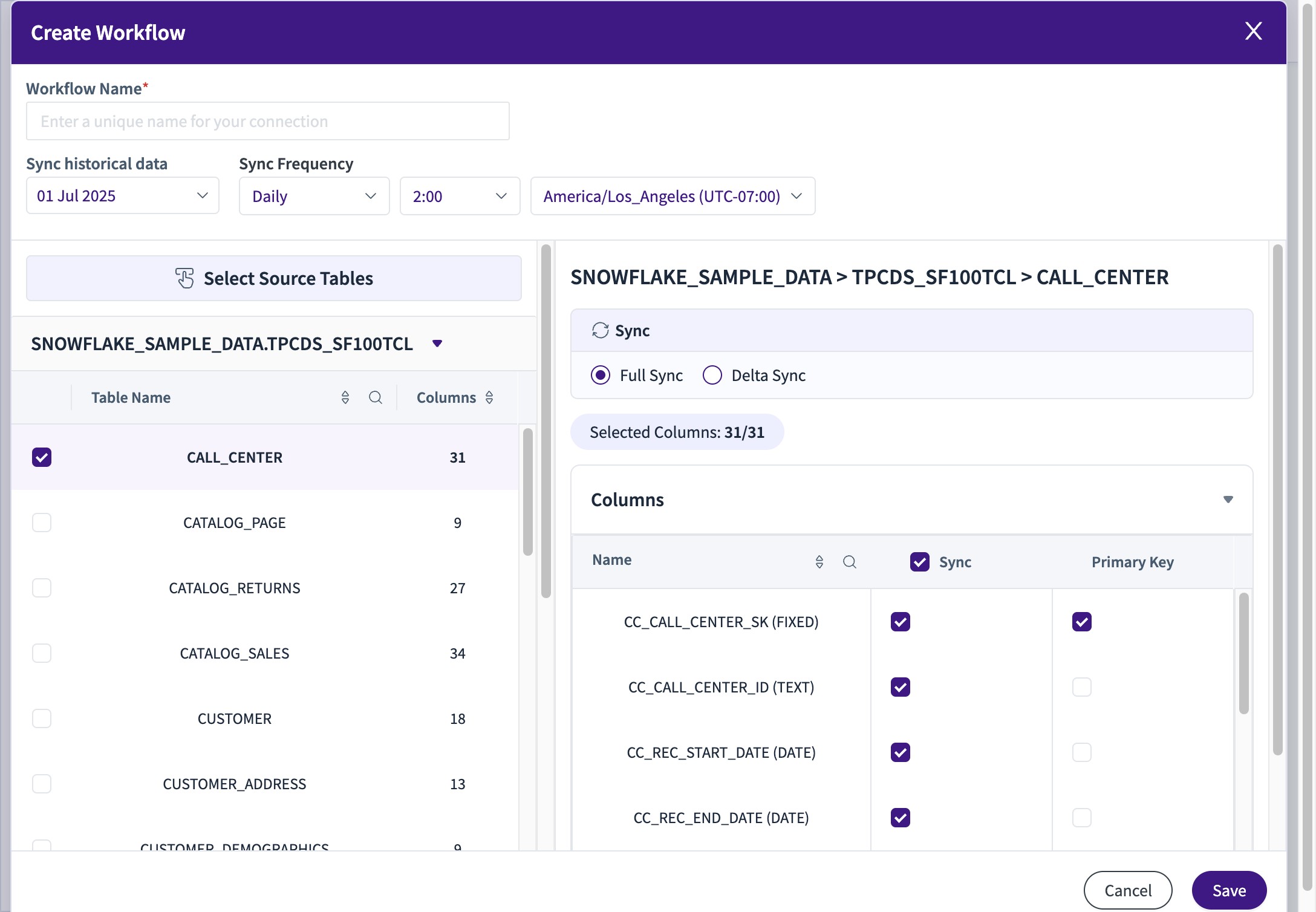Click the Cancel button
This screenshot has height=912, width=1316.
(x=1127, y=890)
